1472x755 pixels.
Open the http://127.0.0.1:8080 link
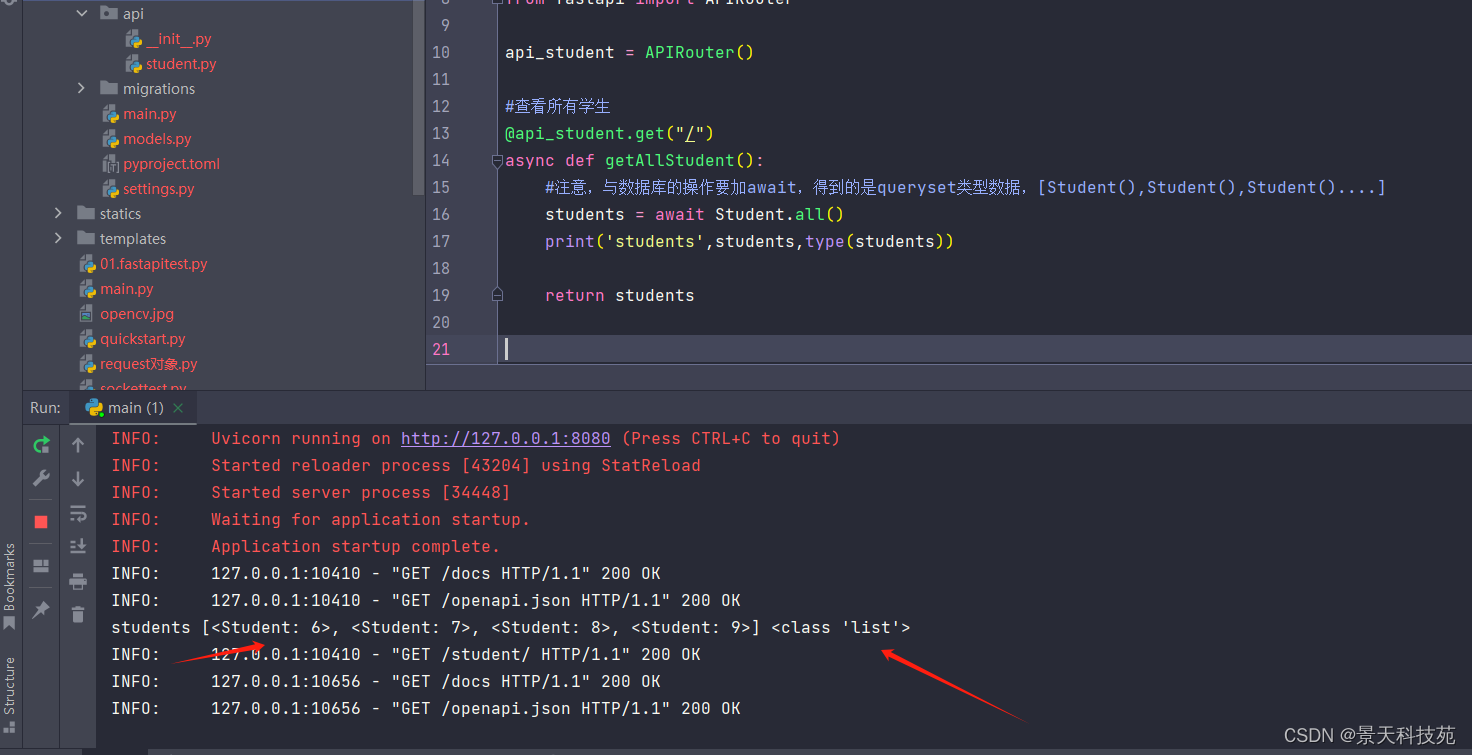pyautogui.click(x=505, y=438)
